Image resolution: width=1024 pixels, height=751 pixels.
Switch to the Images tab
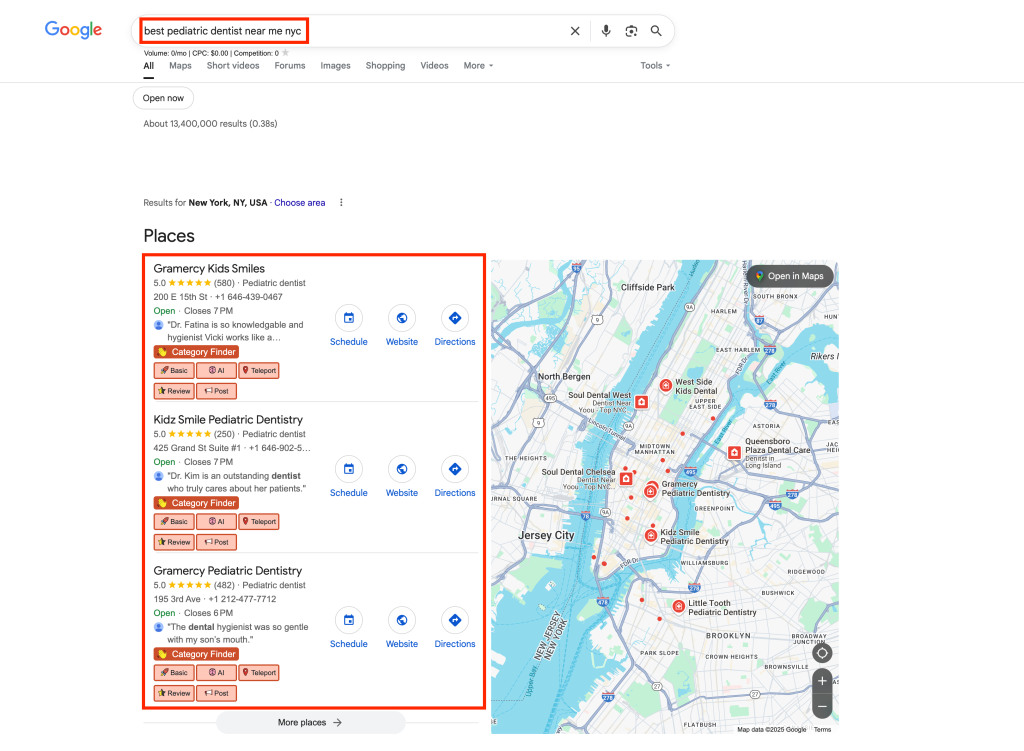coord(336,65)
